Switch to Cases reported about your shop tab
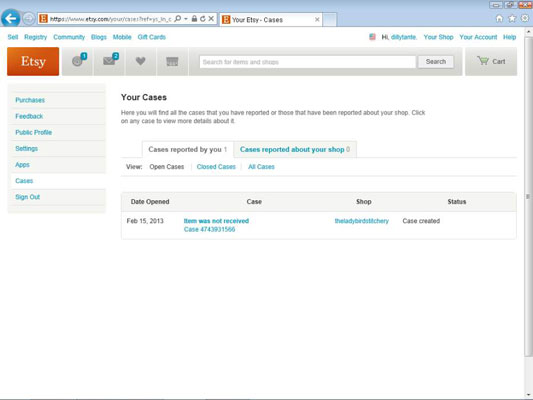 tap(295, 150)
